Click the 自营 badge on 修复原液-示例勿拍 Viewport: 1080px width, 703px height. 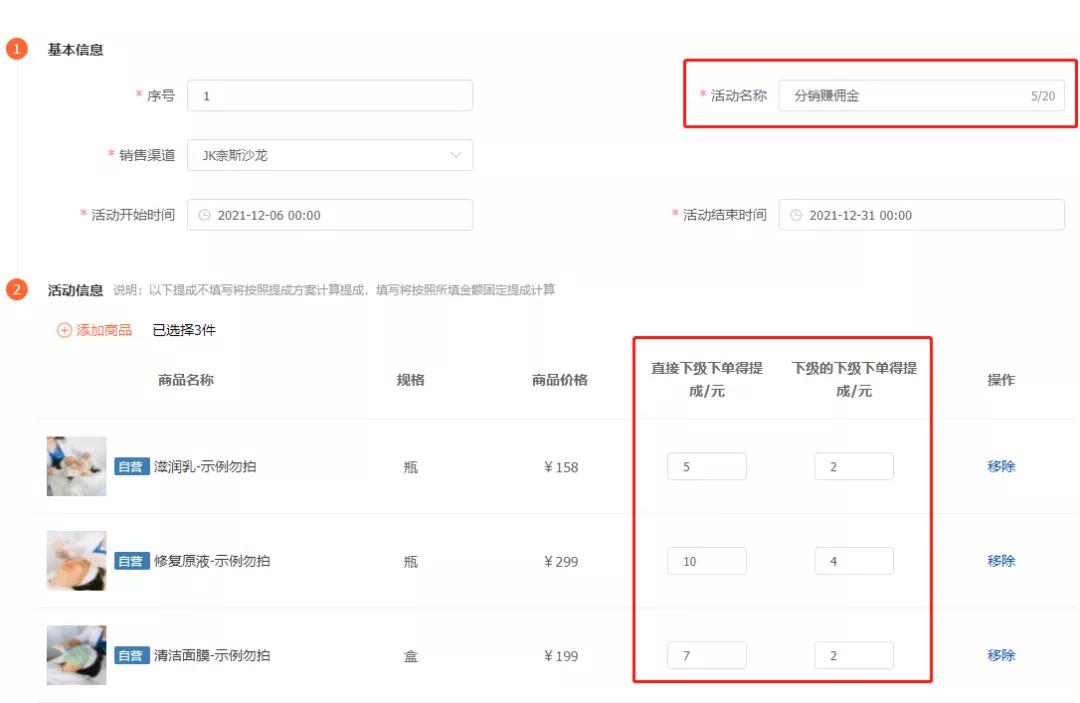[132, 561]
